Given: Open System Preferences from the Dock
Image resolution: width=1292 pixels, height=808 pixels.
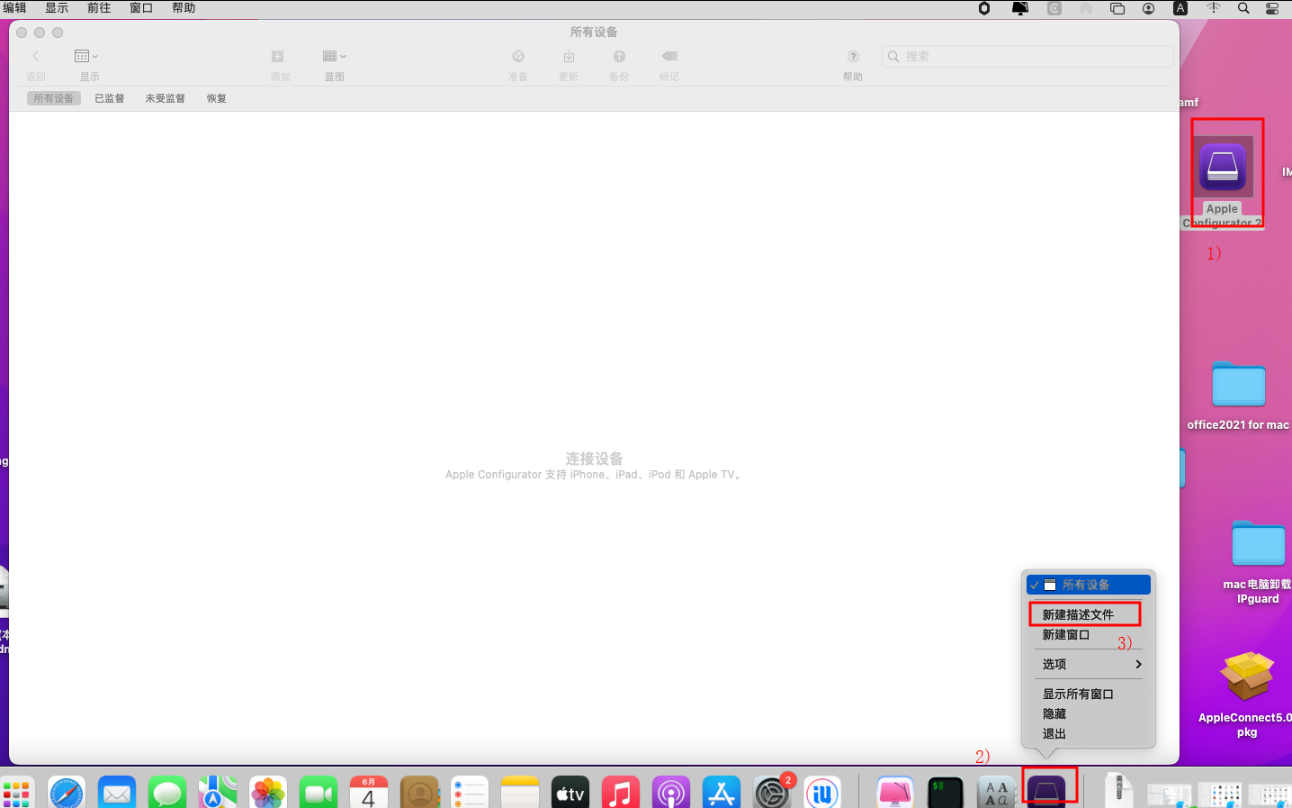Looking at the screenshot, I should tap(772, 794).
